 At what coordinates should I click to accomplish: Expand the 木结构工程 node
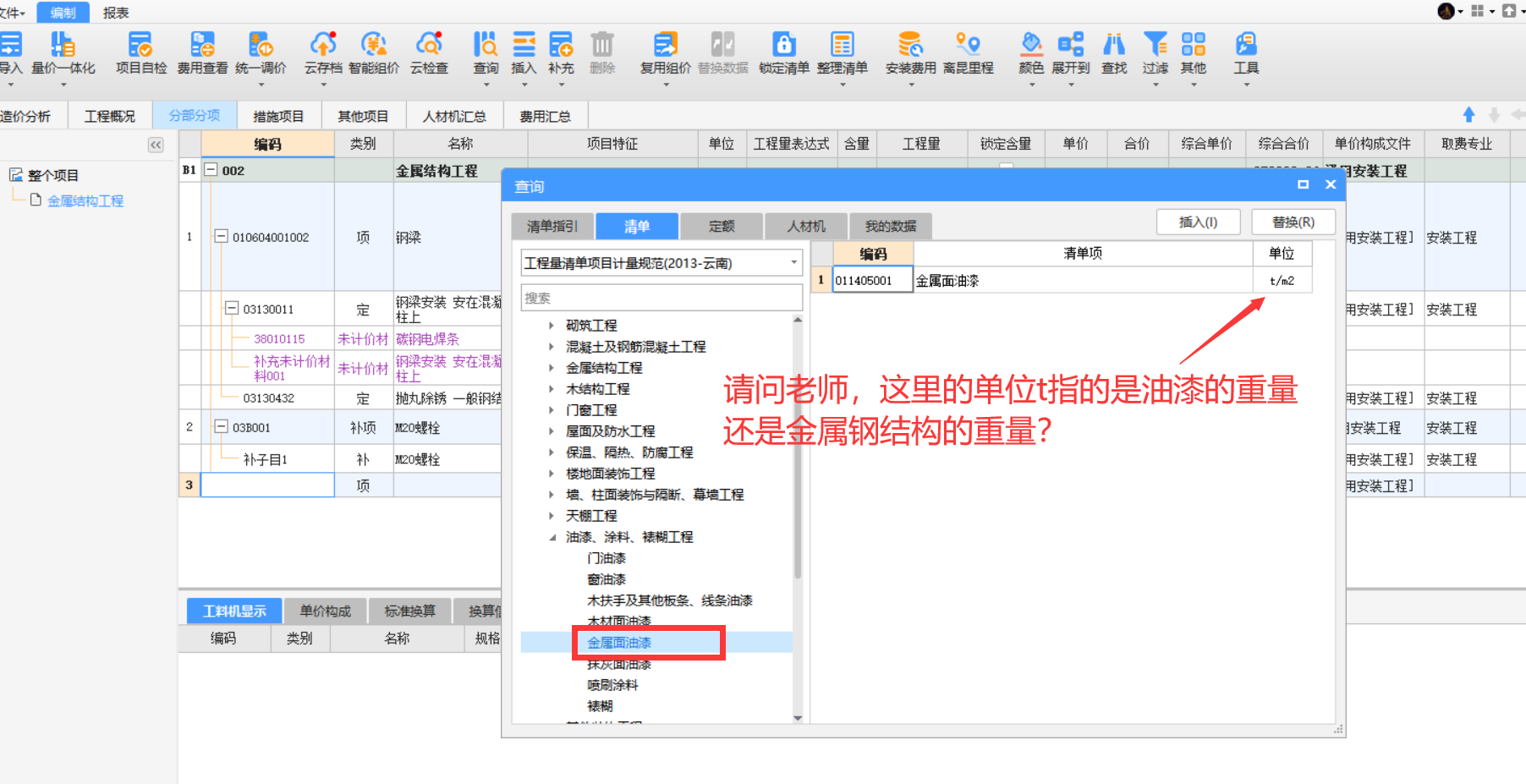coord(552,389)
